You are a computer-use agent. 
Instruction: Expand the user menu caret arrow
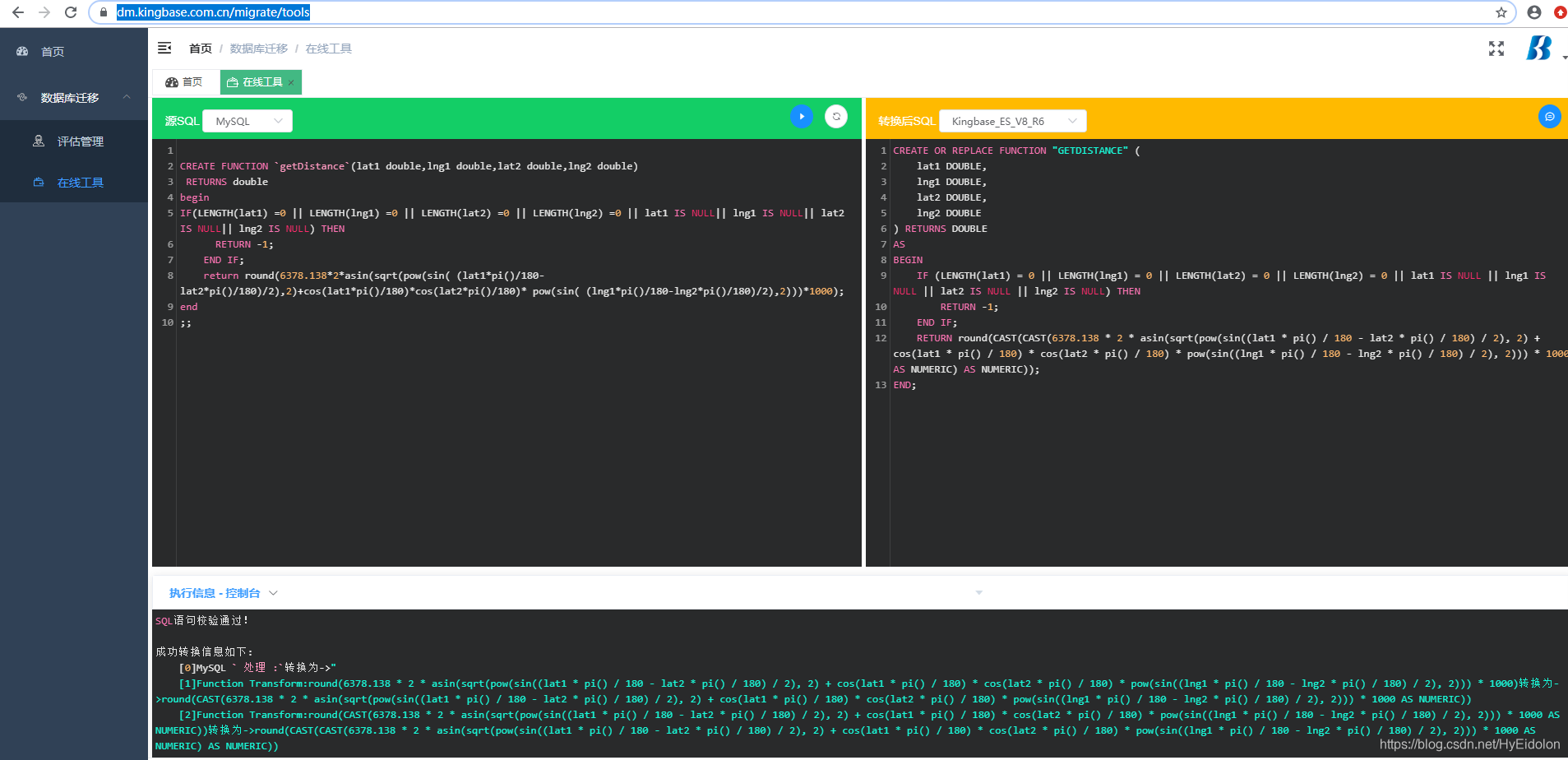(1564, 58)
